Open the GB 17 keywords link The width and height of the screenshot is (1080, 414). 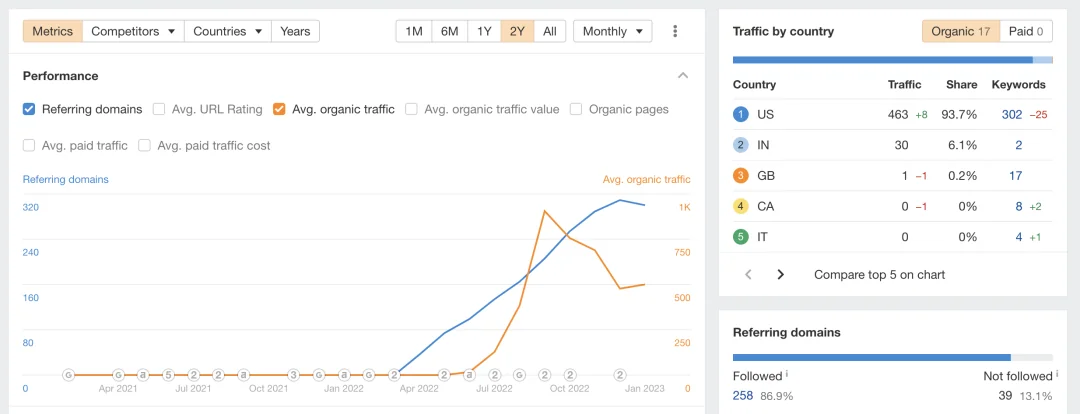click(1015, 176)
